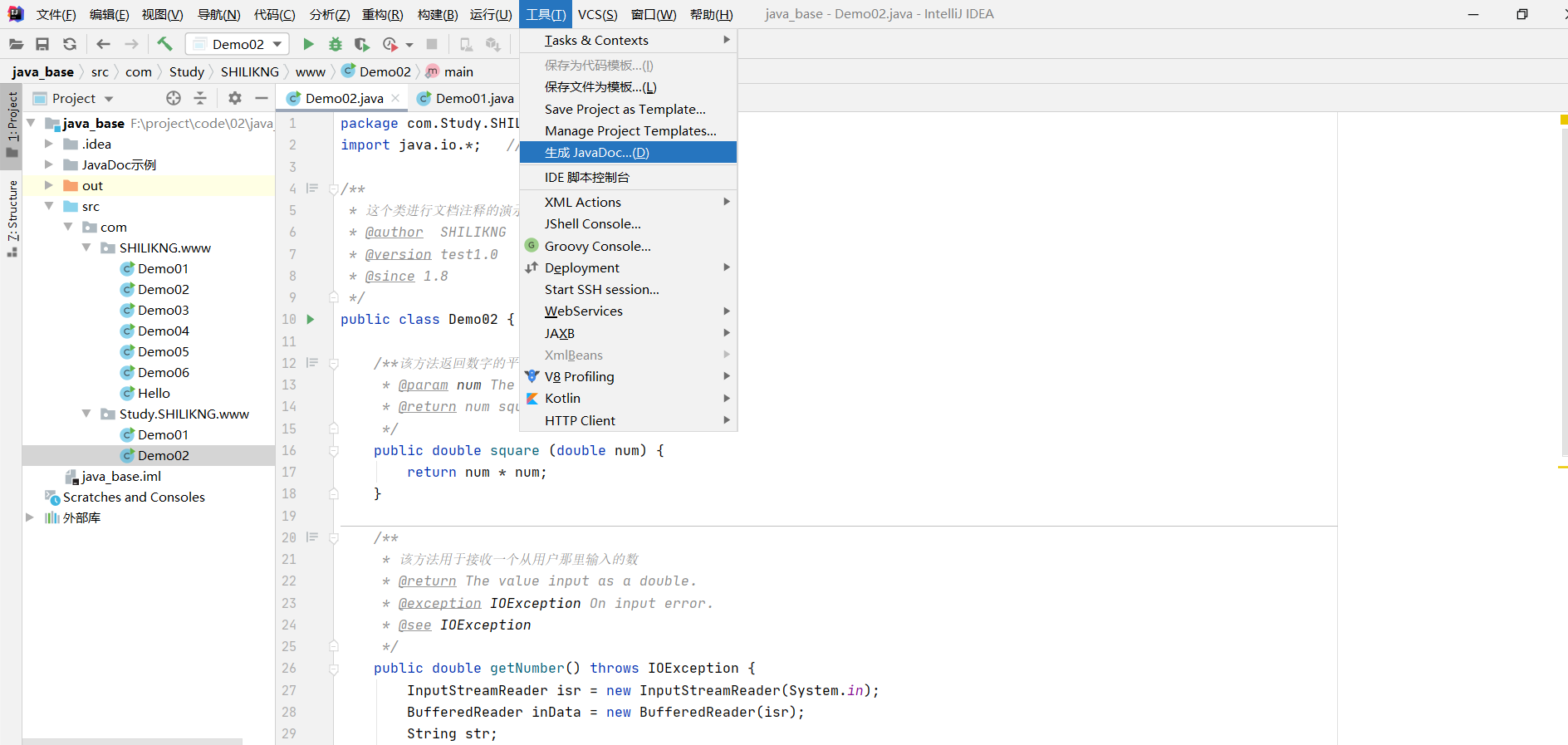
Task: Click the SHILIKNG breadcrumb
Action: pos(250,71)
